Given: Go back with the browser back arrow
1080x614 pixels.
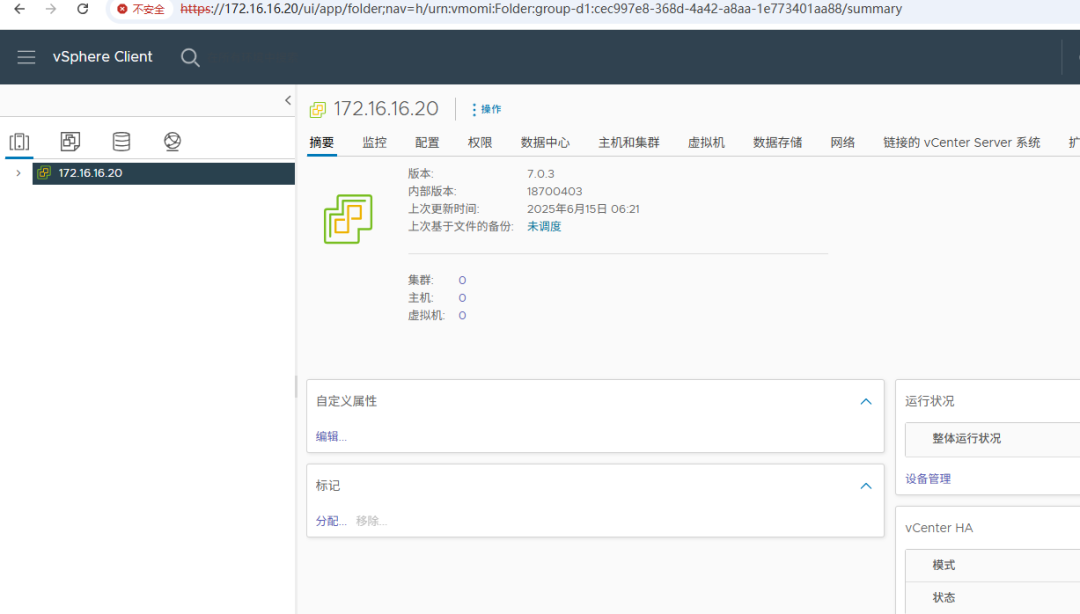Looking at the screenshot, I should [19, 9].
